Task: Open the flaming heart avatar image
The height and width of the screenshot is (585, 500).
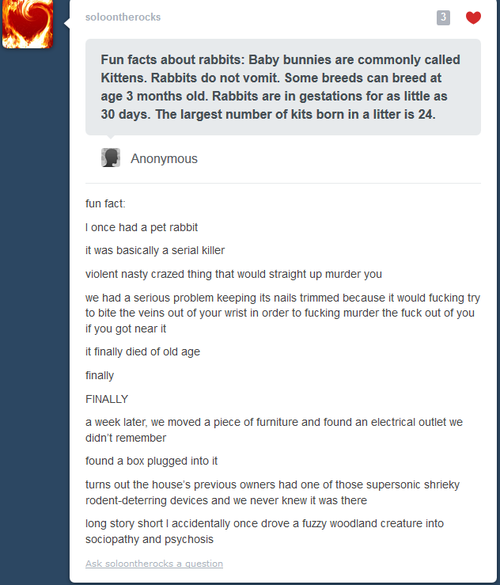Action: coord(28,24)
